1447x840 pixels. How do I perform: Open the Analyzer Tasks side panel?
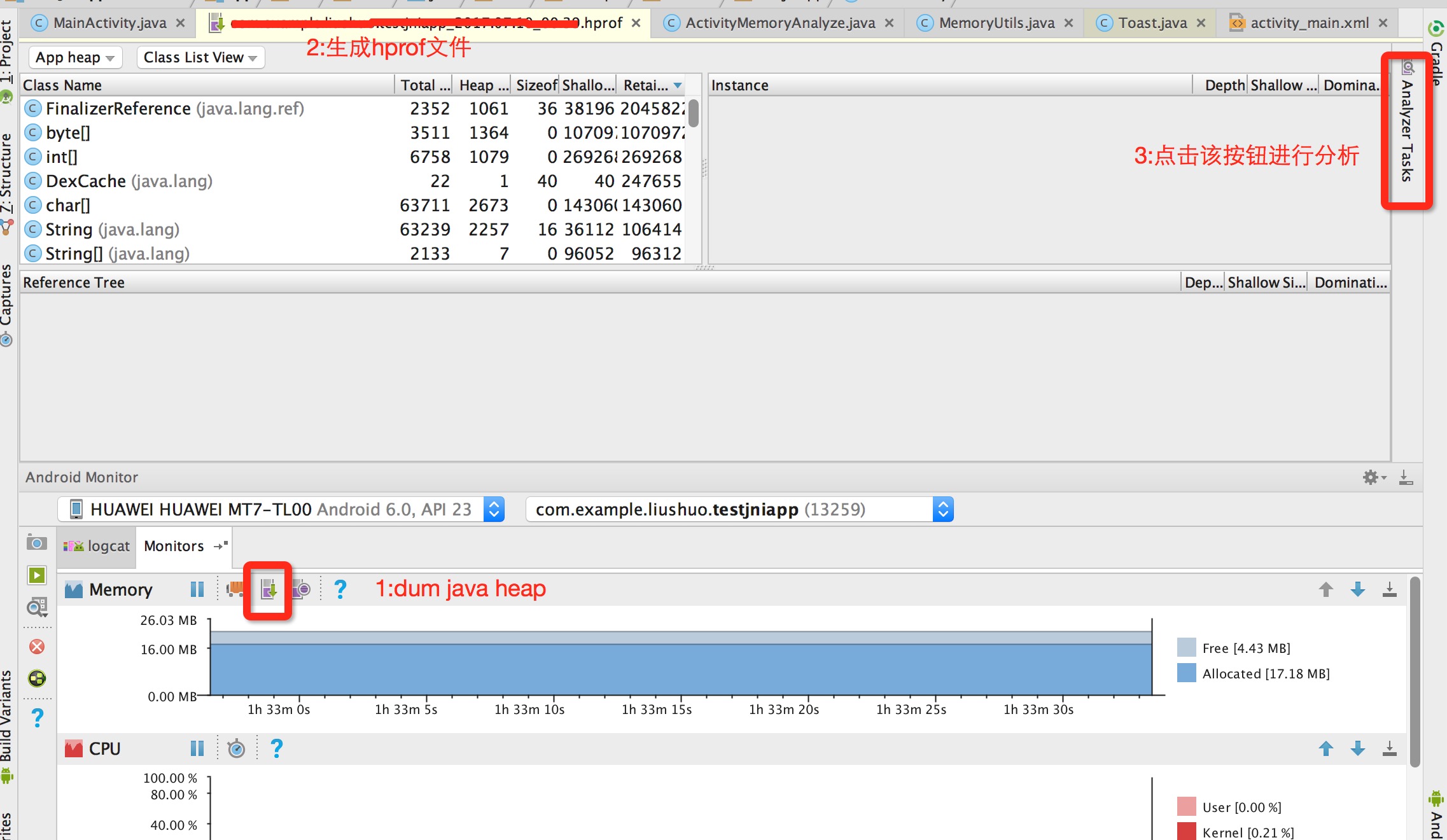(x=1407, y=130)
